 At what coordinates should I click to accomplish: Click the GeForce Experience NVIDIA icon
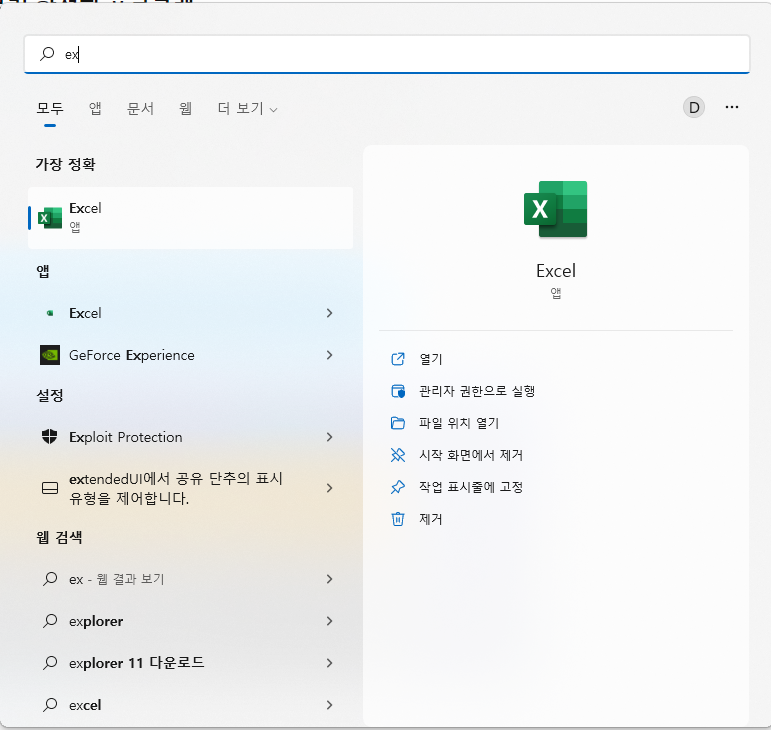(x=50, y=355)
